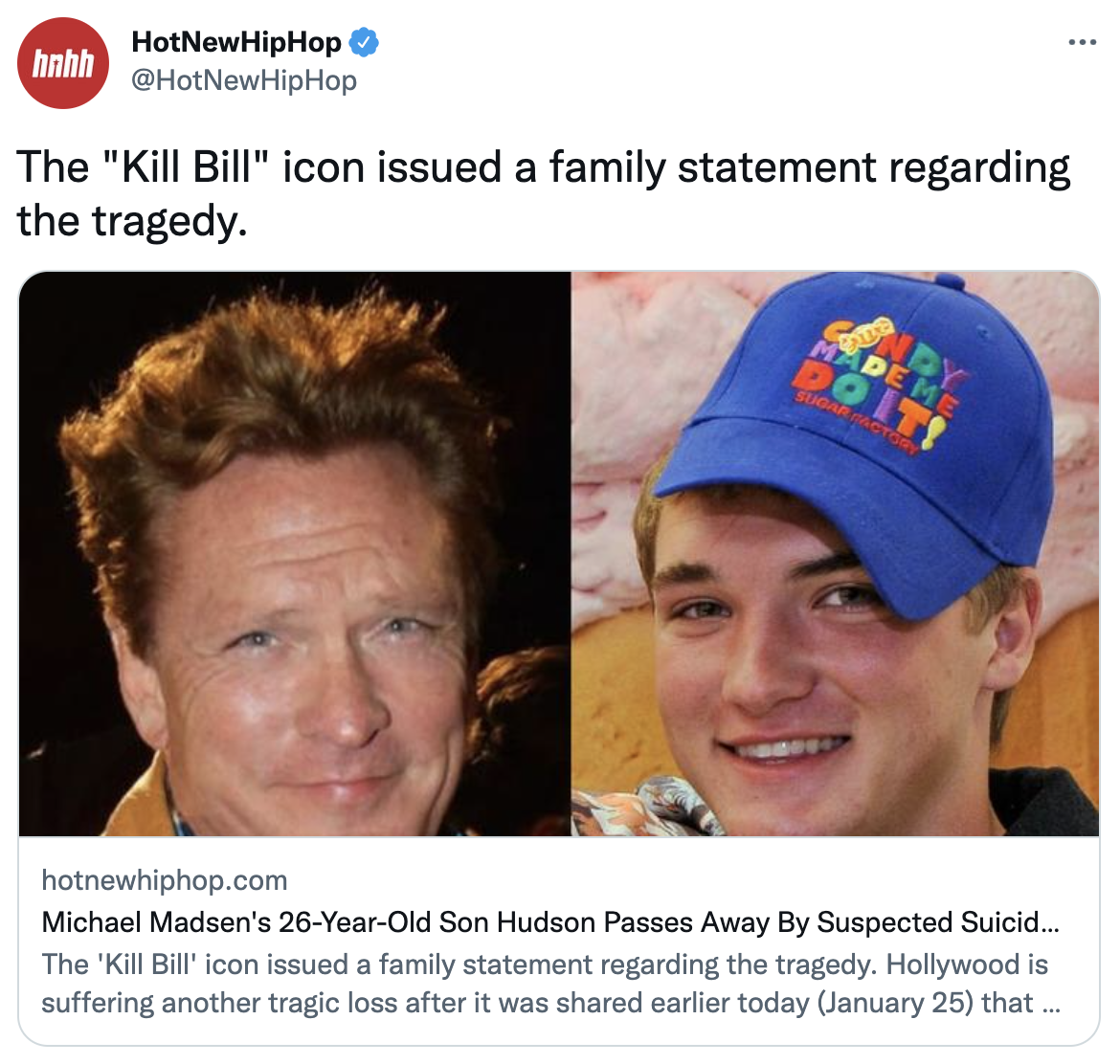Click the quoted "Kill Bill" phrase in tweet
Viewport: 1120px width, 1064px height.
[x=187, y=166]
